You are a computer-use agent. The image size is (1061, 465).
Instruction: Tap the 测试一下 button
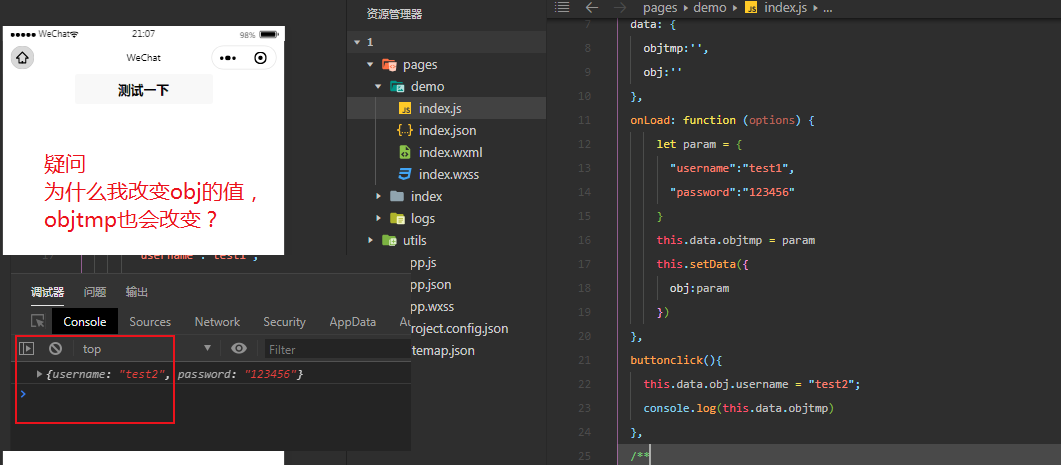click(x=143, y=89)
